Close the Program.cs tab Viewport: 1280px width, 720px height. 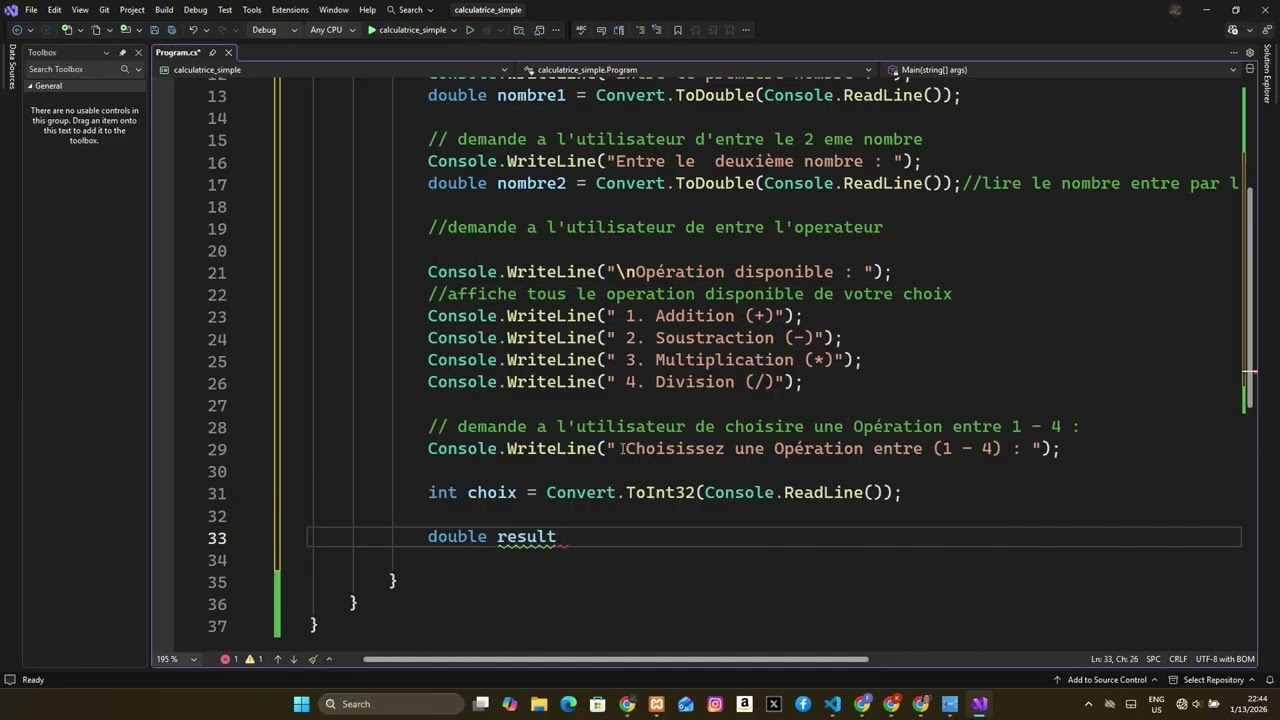click(x=228, y=52)
